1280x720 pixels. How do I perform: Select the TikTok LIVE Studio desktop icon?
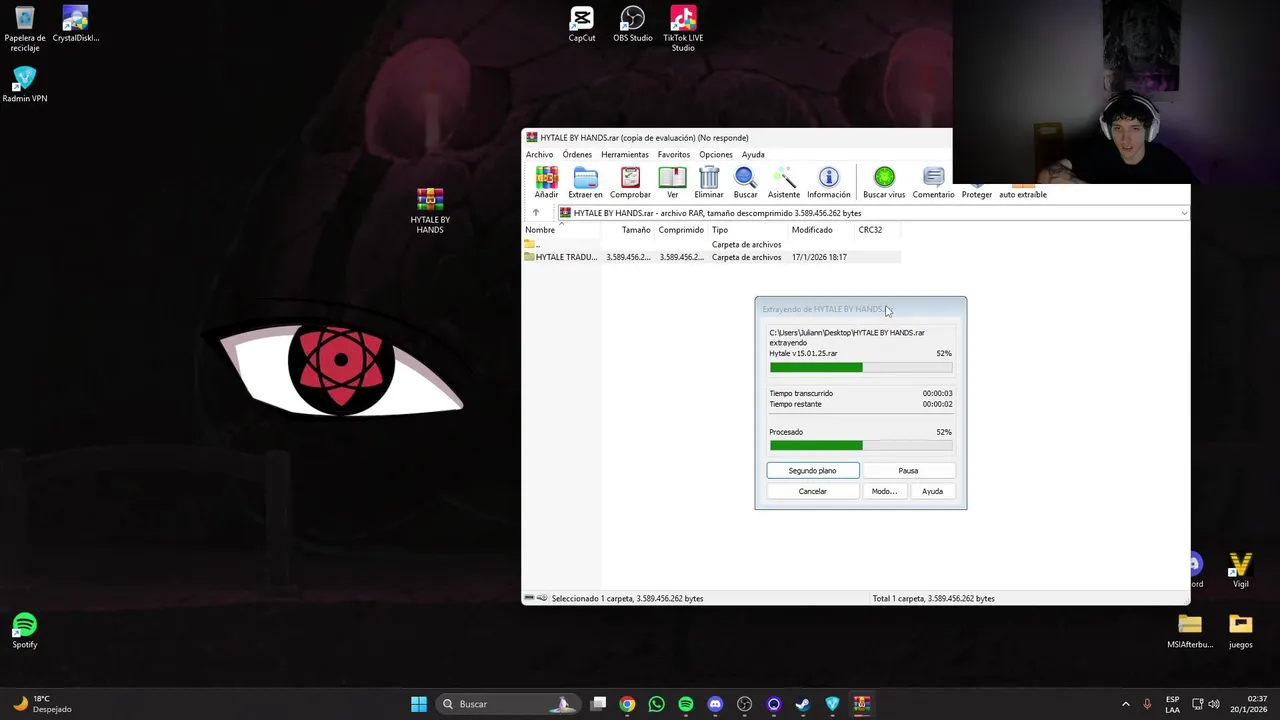(683, 29)
